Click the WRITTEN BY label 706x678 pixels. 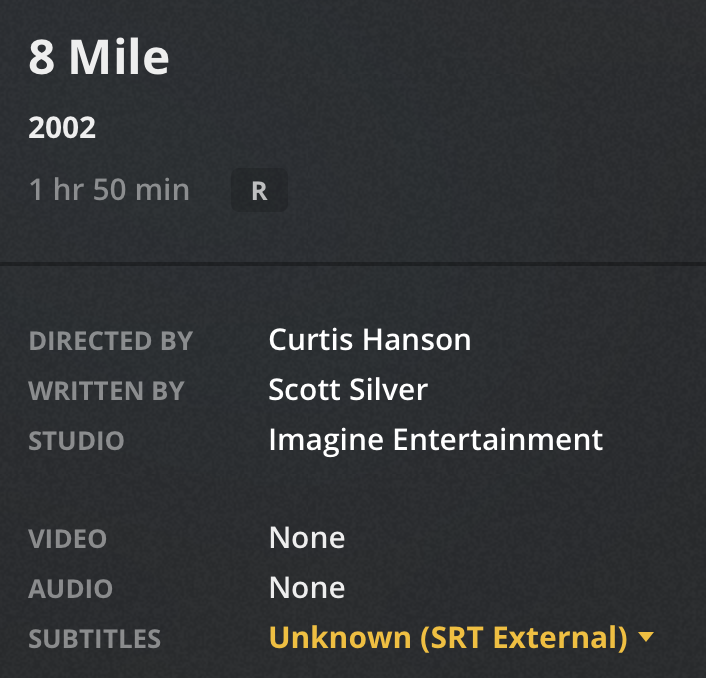click(106, 390)
